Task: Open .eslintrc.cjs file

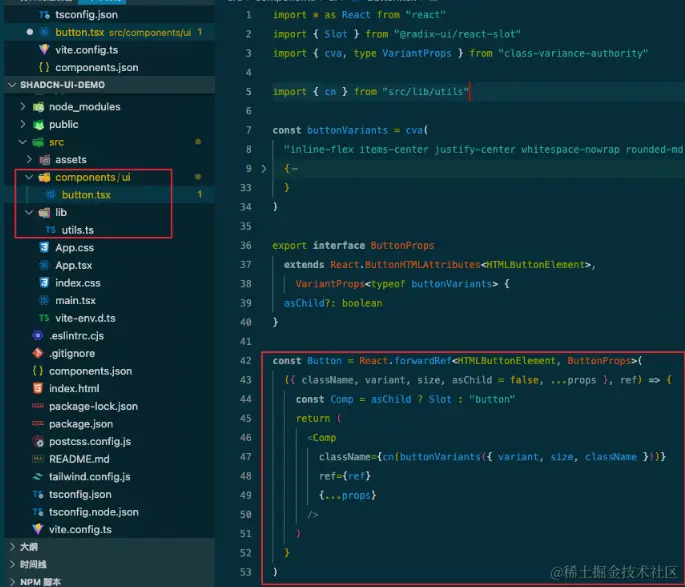Action: [76, 336]
